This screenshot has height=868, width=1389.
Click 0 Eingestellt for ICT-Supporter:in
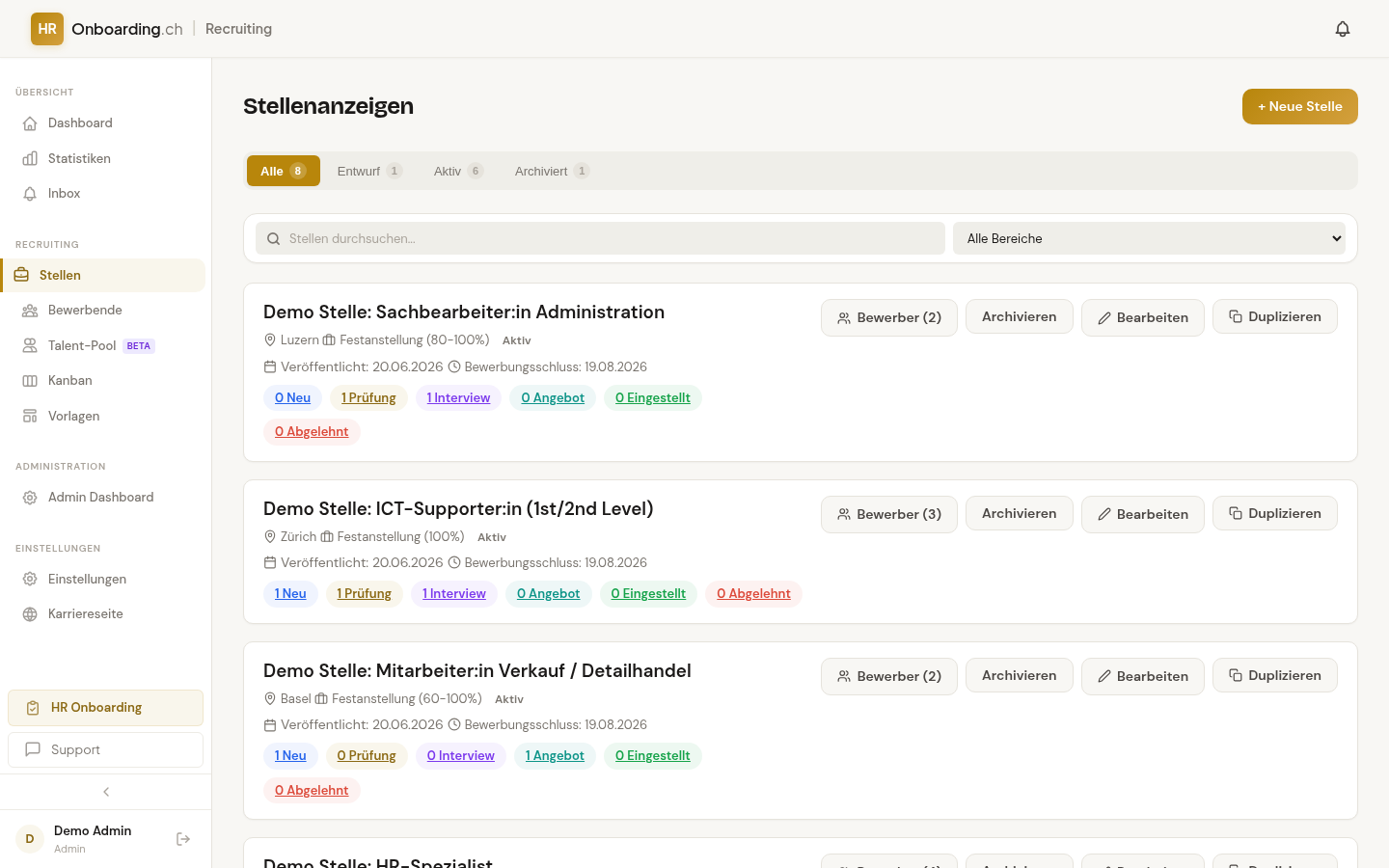pyautogui.click(x=648, y=593)
